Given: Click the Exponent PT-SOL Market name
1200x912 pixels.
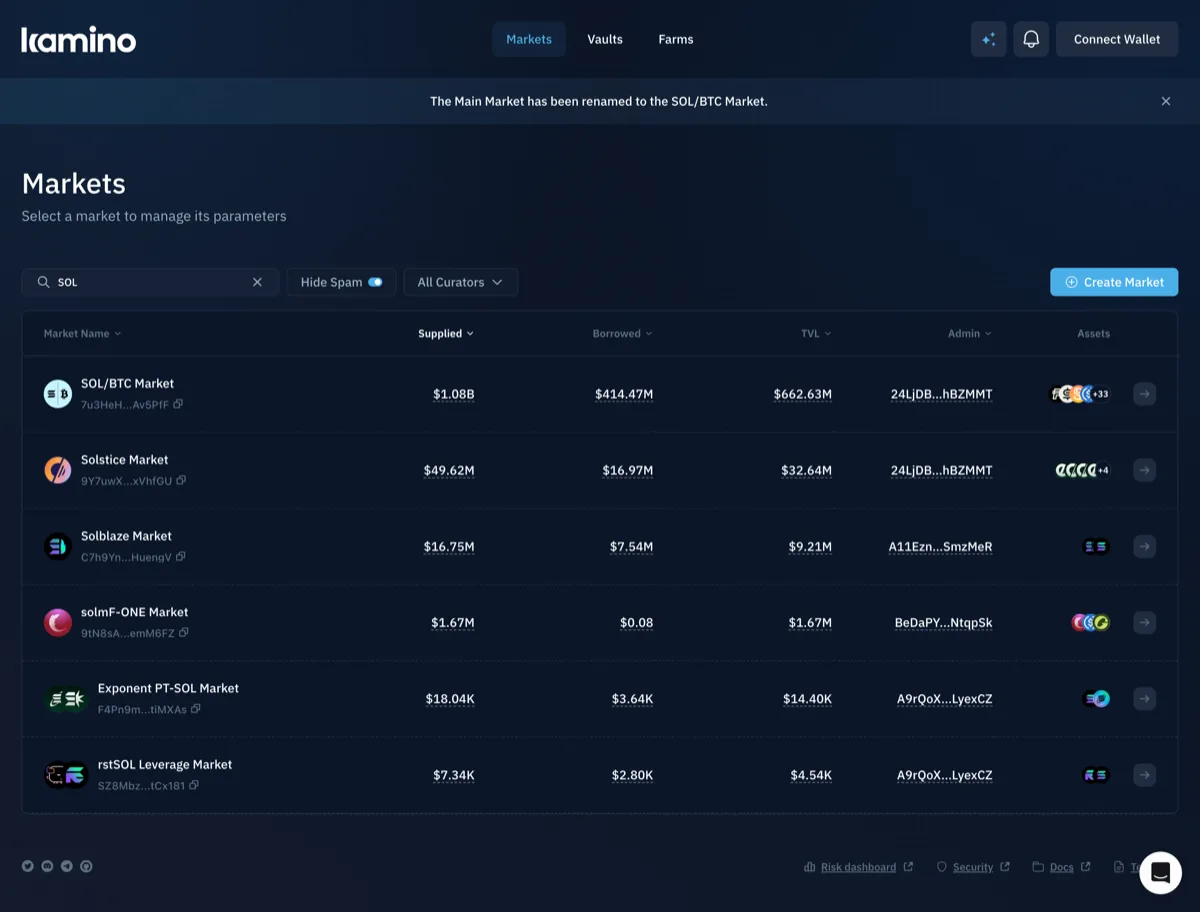Looking at the screenshot, I should (168, 688).
